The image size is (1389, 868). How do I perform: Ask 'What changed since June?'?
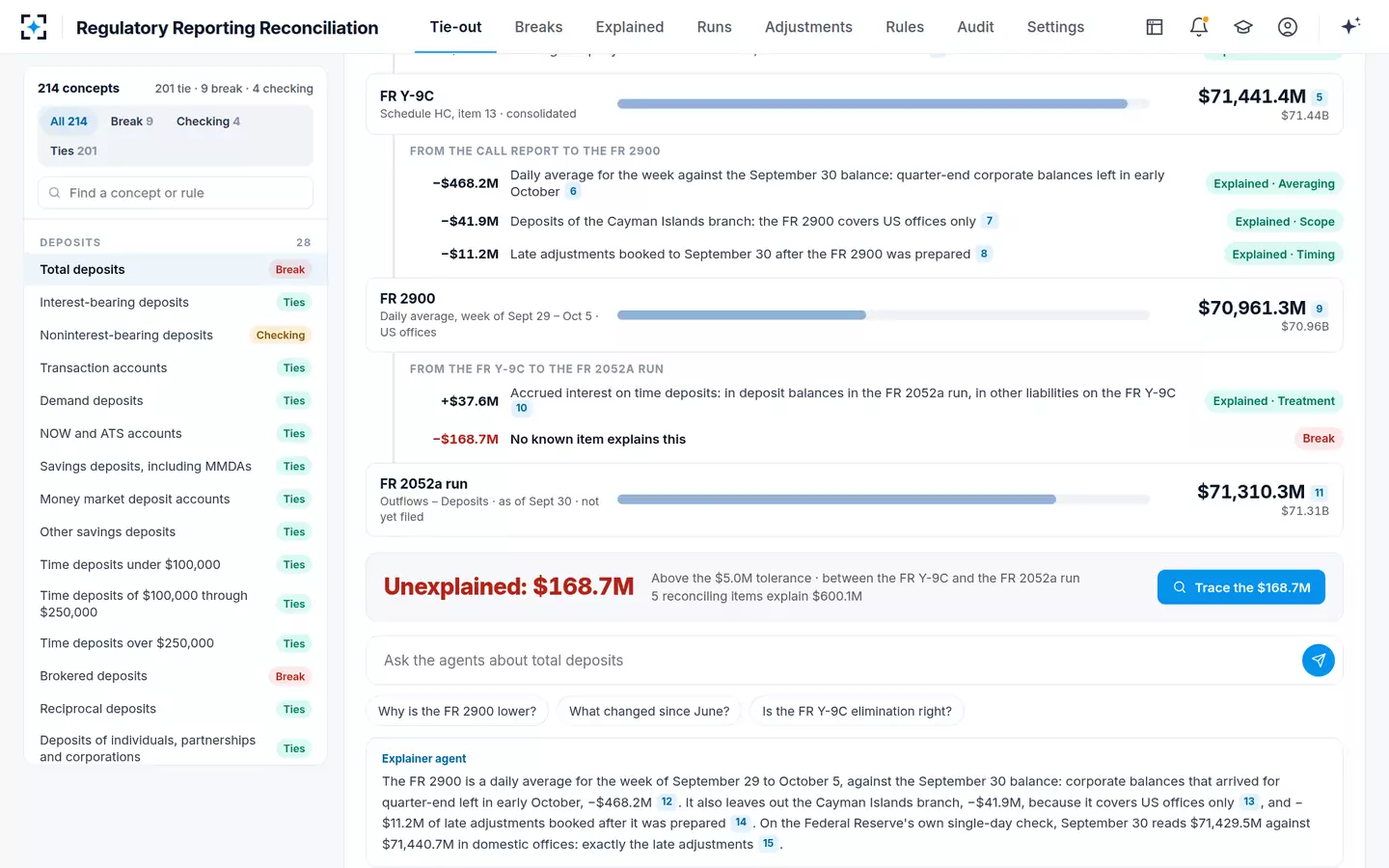pyautogui.click(x=649, y=711)
